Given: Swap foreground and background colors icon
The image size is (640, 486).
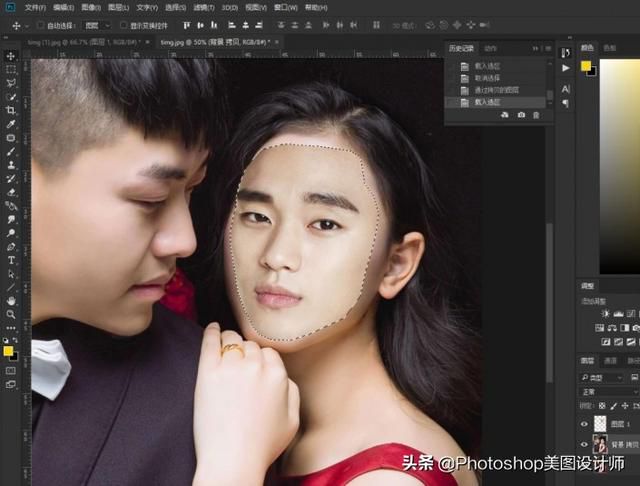Looking at the screenshot, I should point(16,340).
